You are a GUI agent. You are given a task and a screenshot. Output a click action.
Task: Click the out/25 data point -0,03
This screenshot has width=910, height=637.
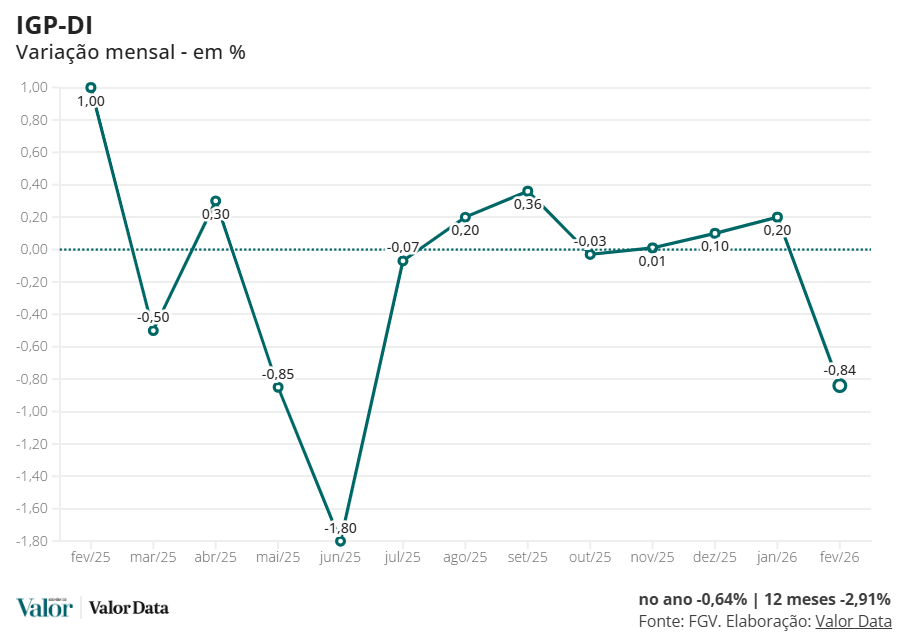click(x=590, y=254)
